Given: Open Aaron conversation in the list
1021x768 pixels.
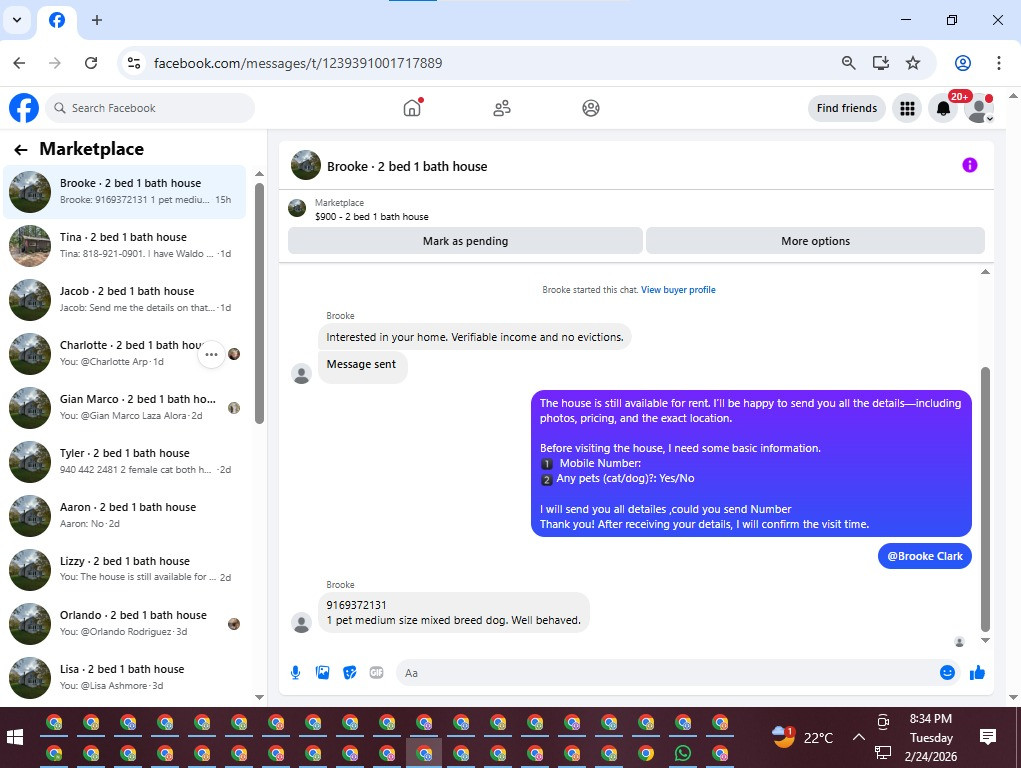Looking at the screenshot, I should pos(124,515).
